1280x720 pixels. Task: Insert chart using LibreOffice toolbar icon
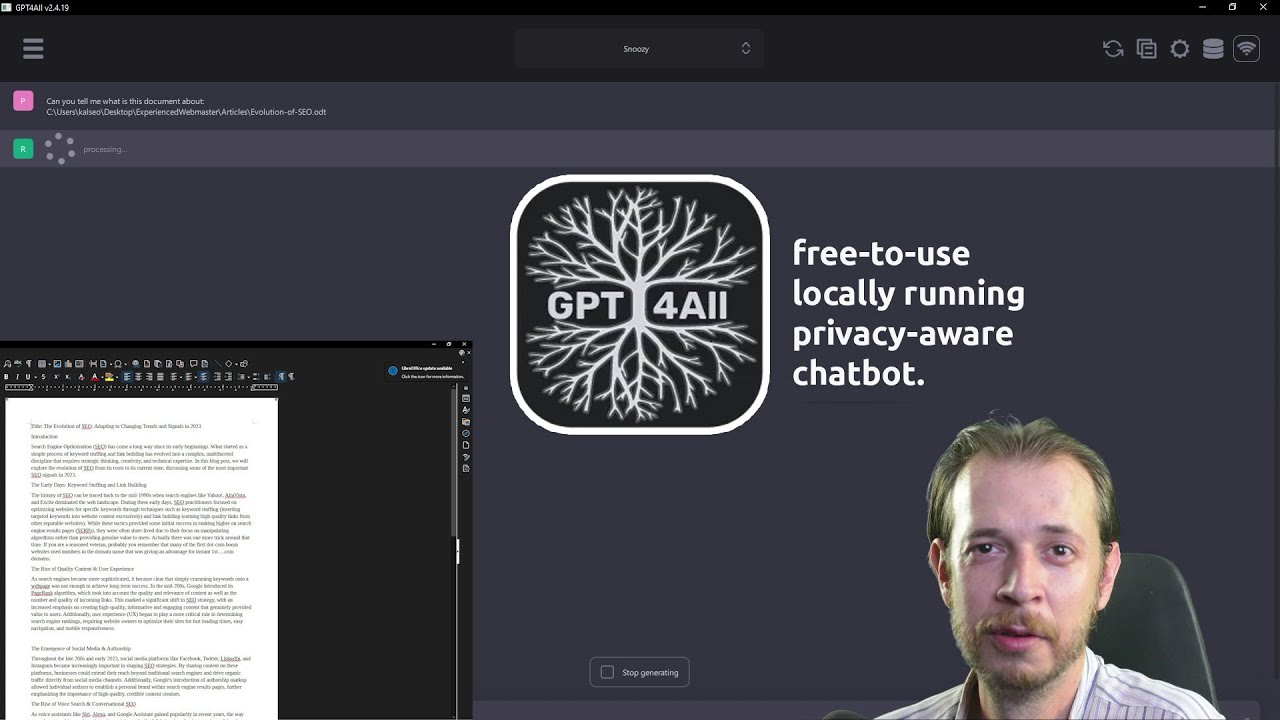68,364
